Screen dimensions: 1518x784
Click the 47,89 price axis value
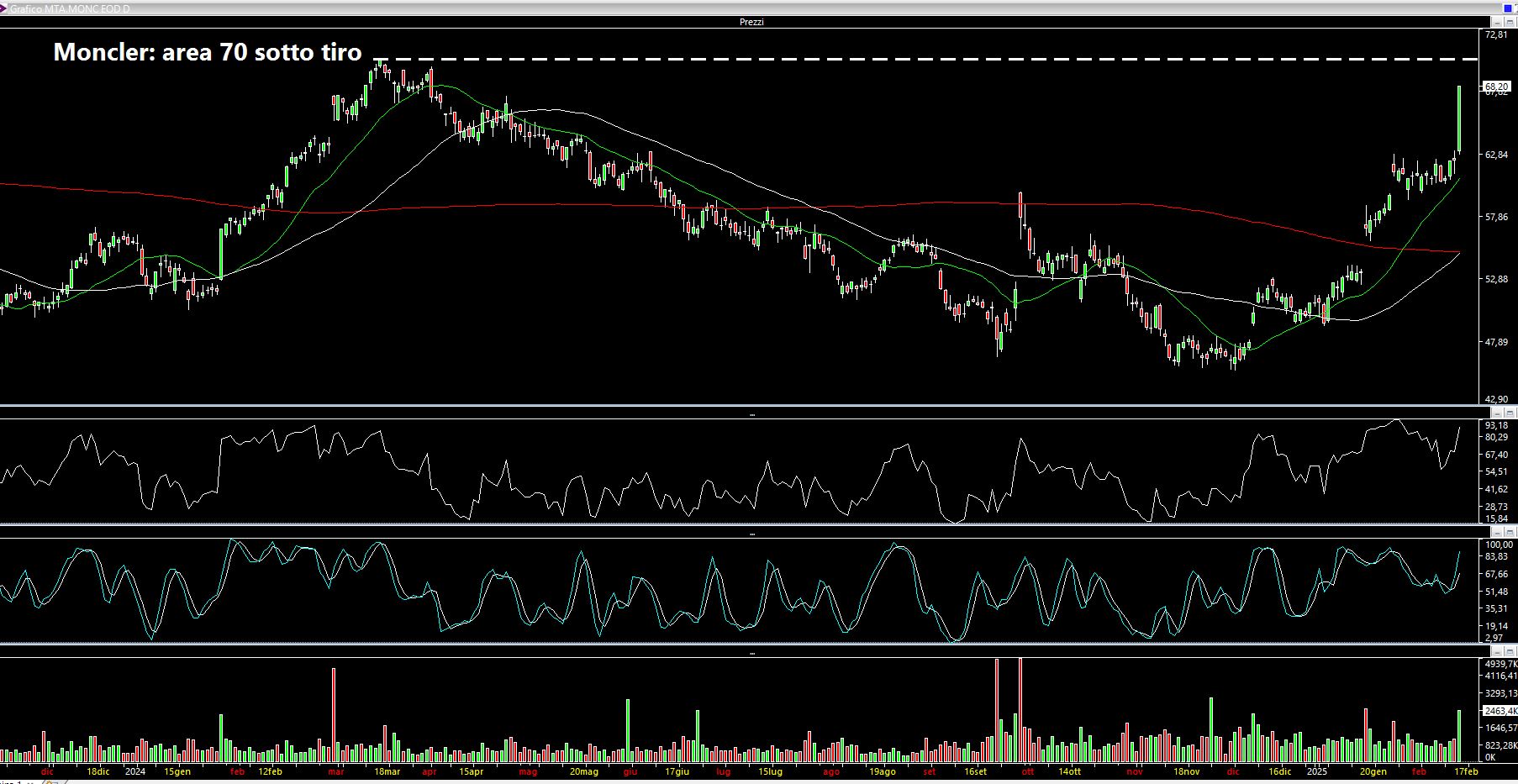click(1496, 342)
